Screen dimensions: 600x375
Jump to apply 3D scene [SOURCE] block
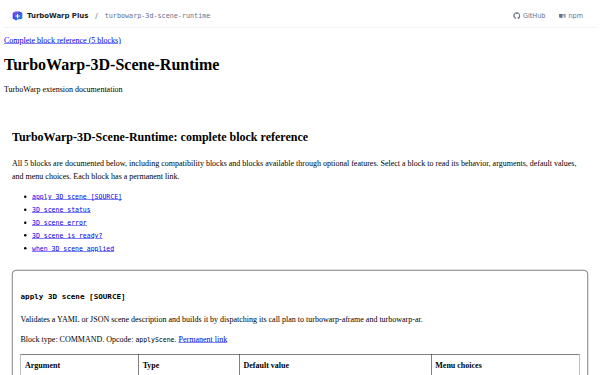[77, 197]
